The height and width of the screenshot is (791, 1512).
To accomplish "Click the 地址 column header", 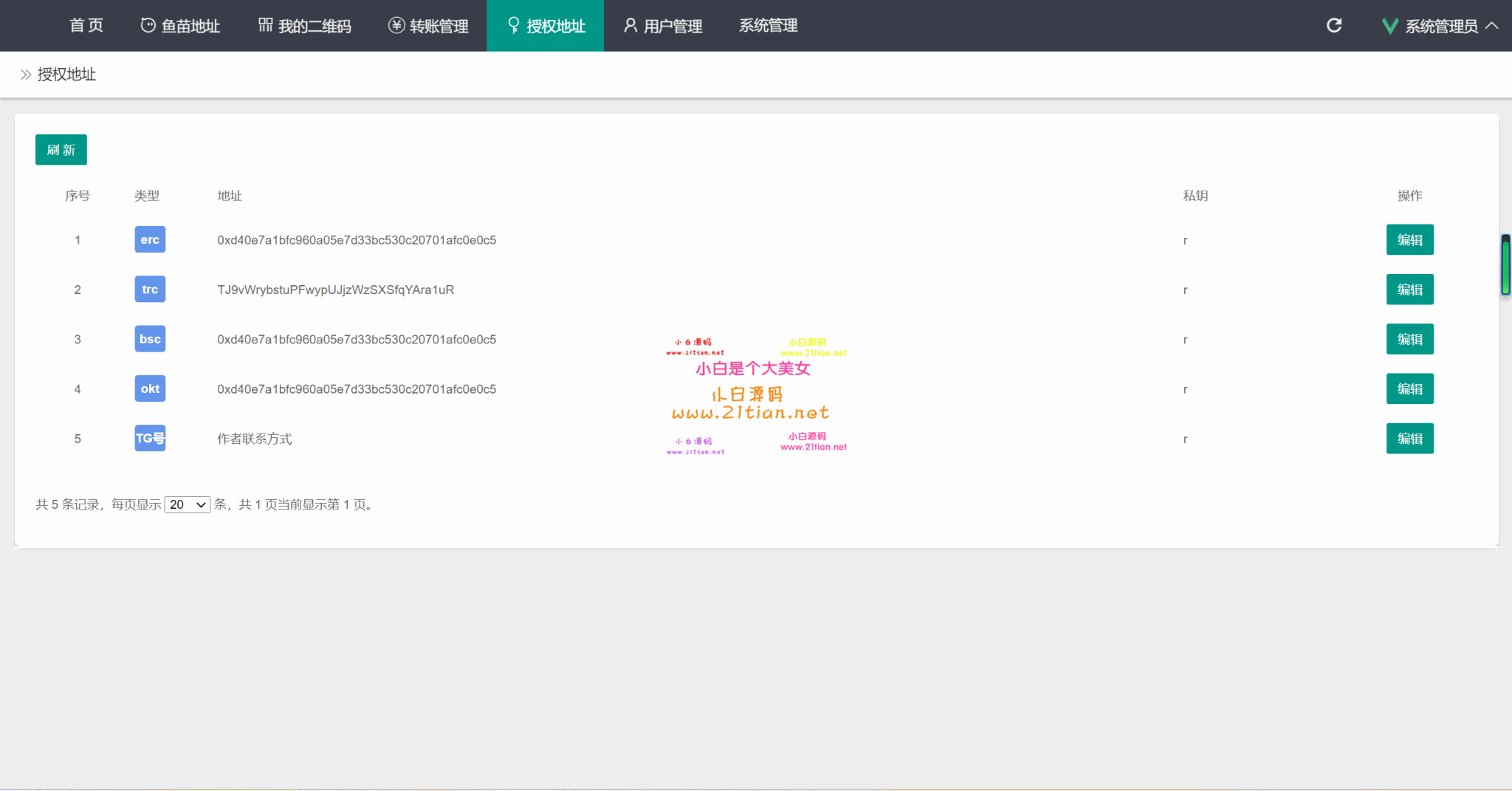I will [x=230, y=196].
